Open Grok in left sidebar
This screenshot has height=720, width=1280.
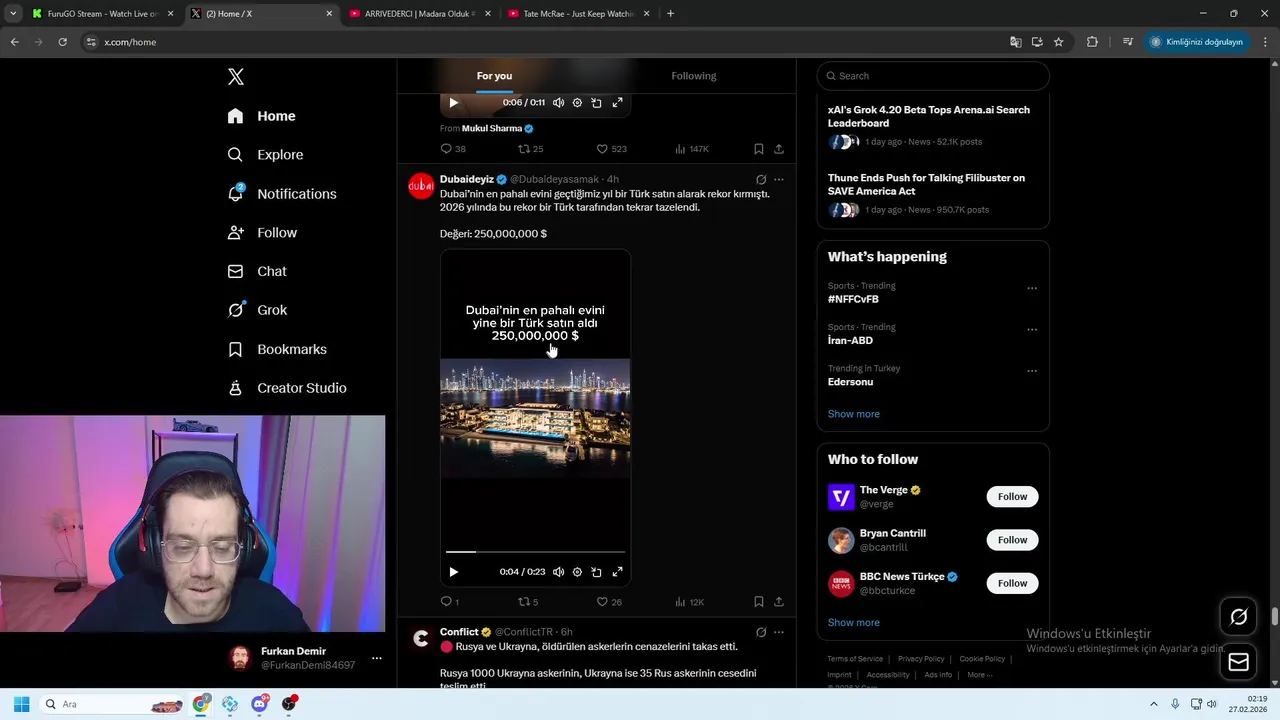click(257, 310)
